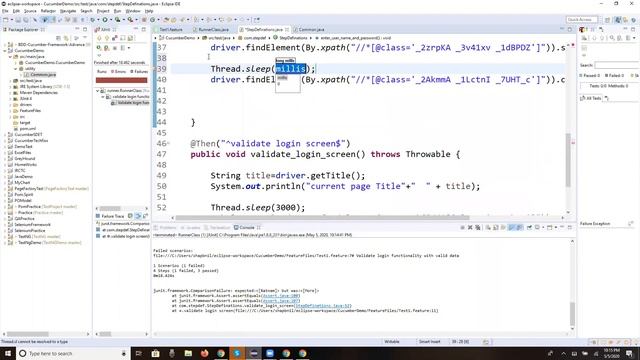This screenshot has height=360, width=640.
Task: Click the console vertical scrollbar
Action: coord(572,314)
